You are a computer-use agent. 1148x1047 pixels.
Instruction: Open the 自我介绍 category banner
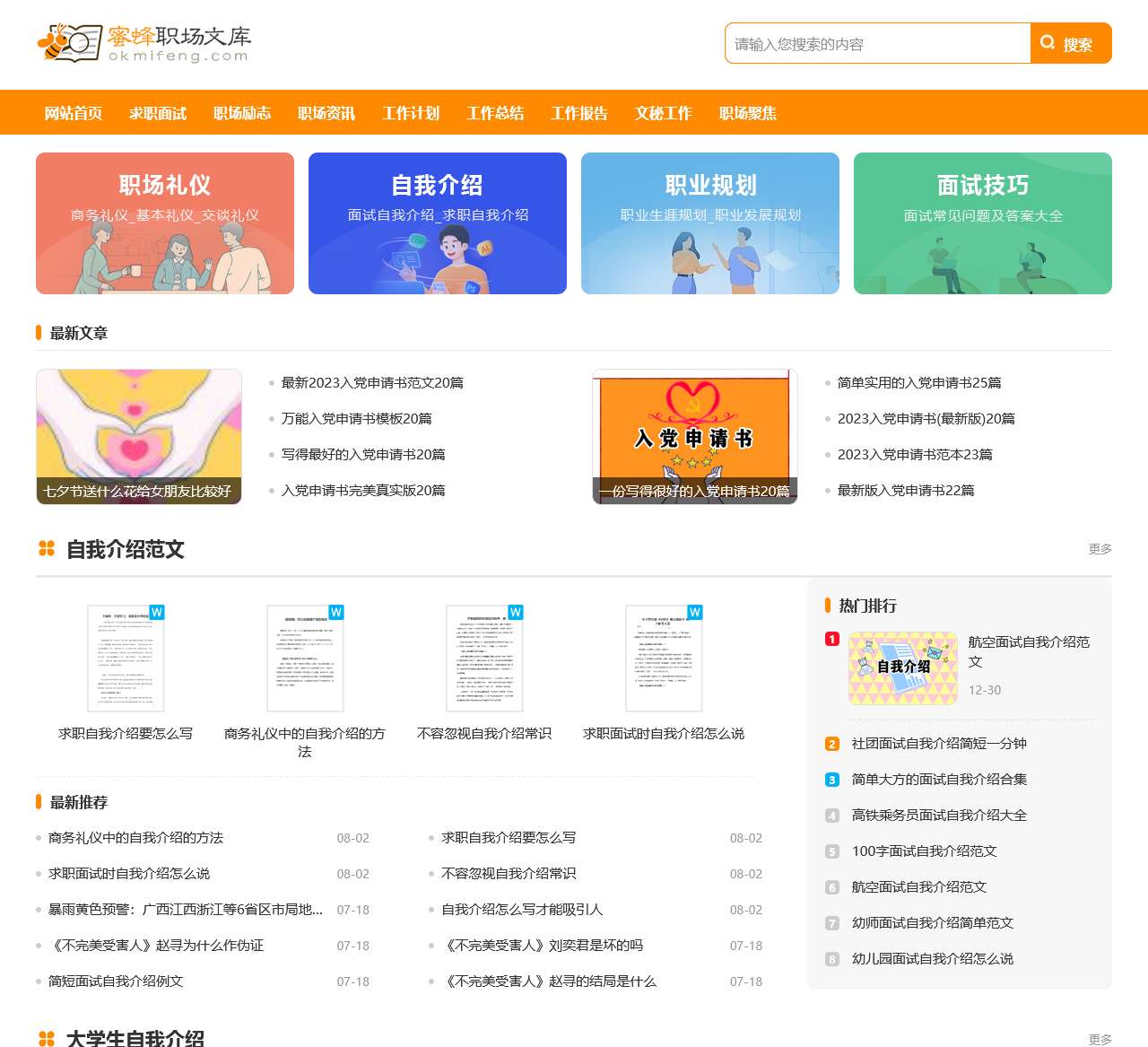coord(438,223)
